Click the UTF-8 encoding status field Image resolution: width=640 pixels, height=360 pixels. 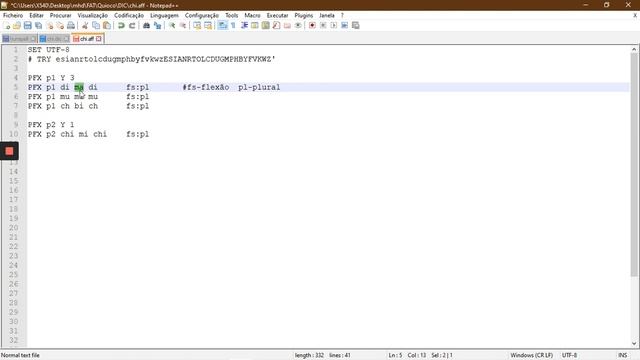click(569, 355)
